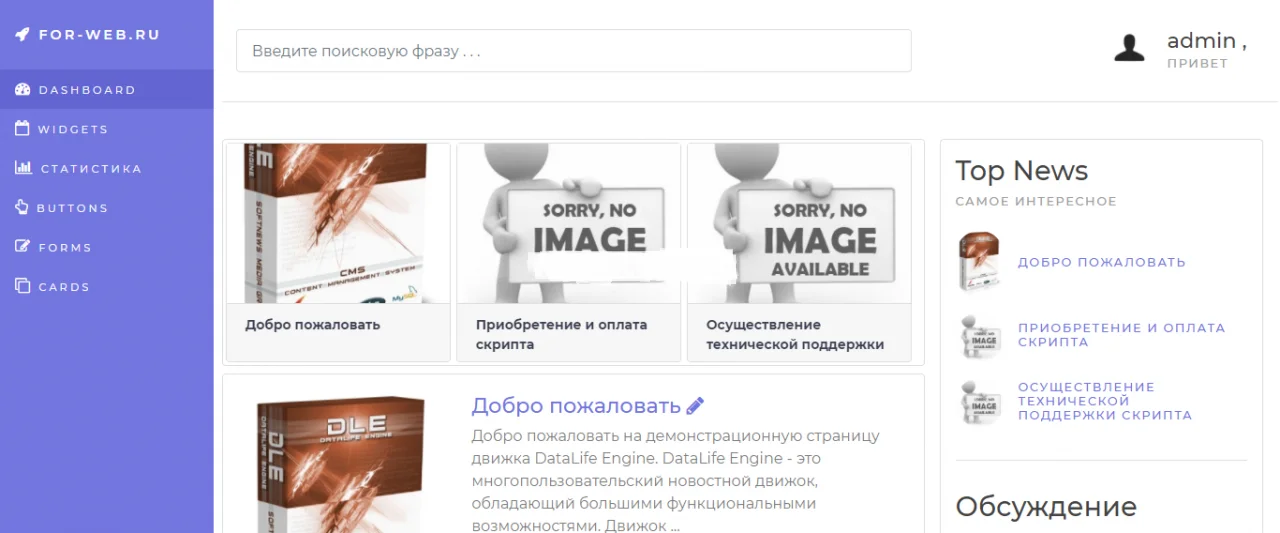Open Top News Осуществление поддержки thumbnail
This screenshot has height=533, width=1280.
click(979, 401)
